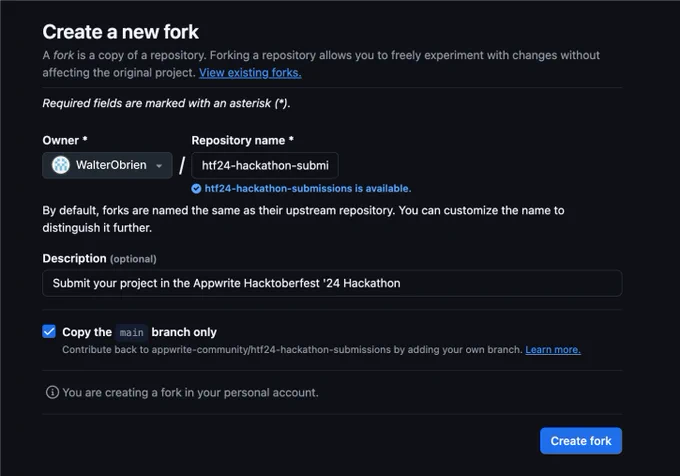Click the main branch label badge
Screen dimensions: 680x476
(x=131, y=333)
